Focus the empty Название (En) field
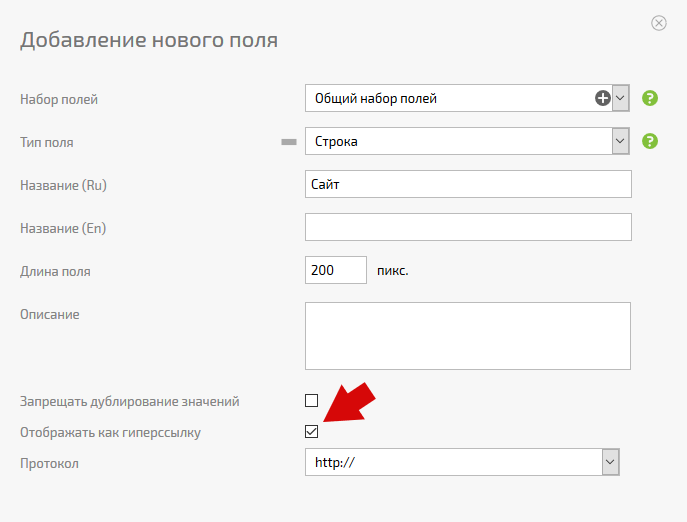This screenshot has height=522, width=687. tap(468, 227)
